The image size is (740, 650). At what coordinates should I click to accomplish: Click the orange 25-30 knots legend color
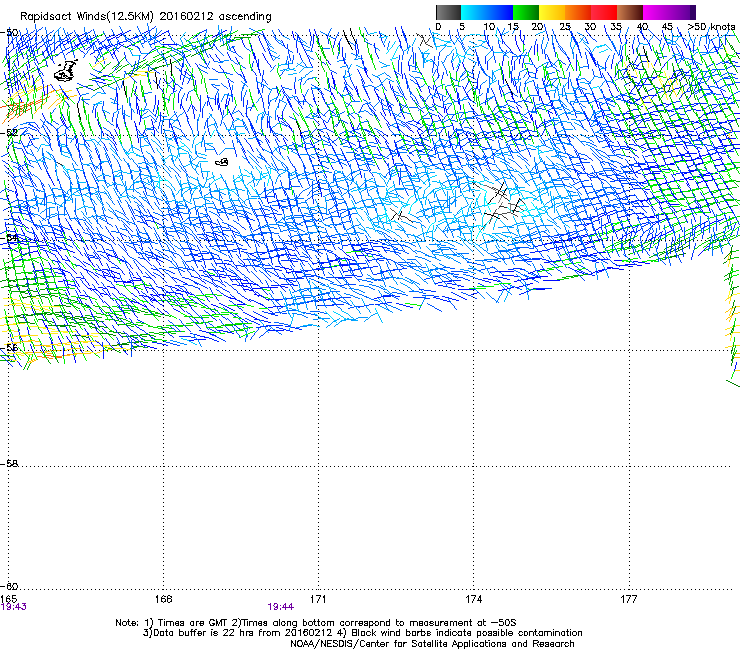pyautogui.click(x=578, y=12)
